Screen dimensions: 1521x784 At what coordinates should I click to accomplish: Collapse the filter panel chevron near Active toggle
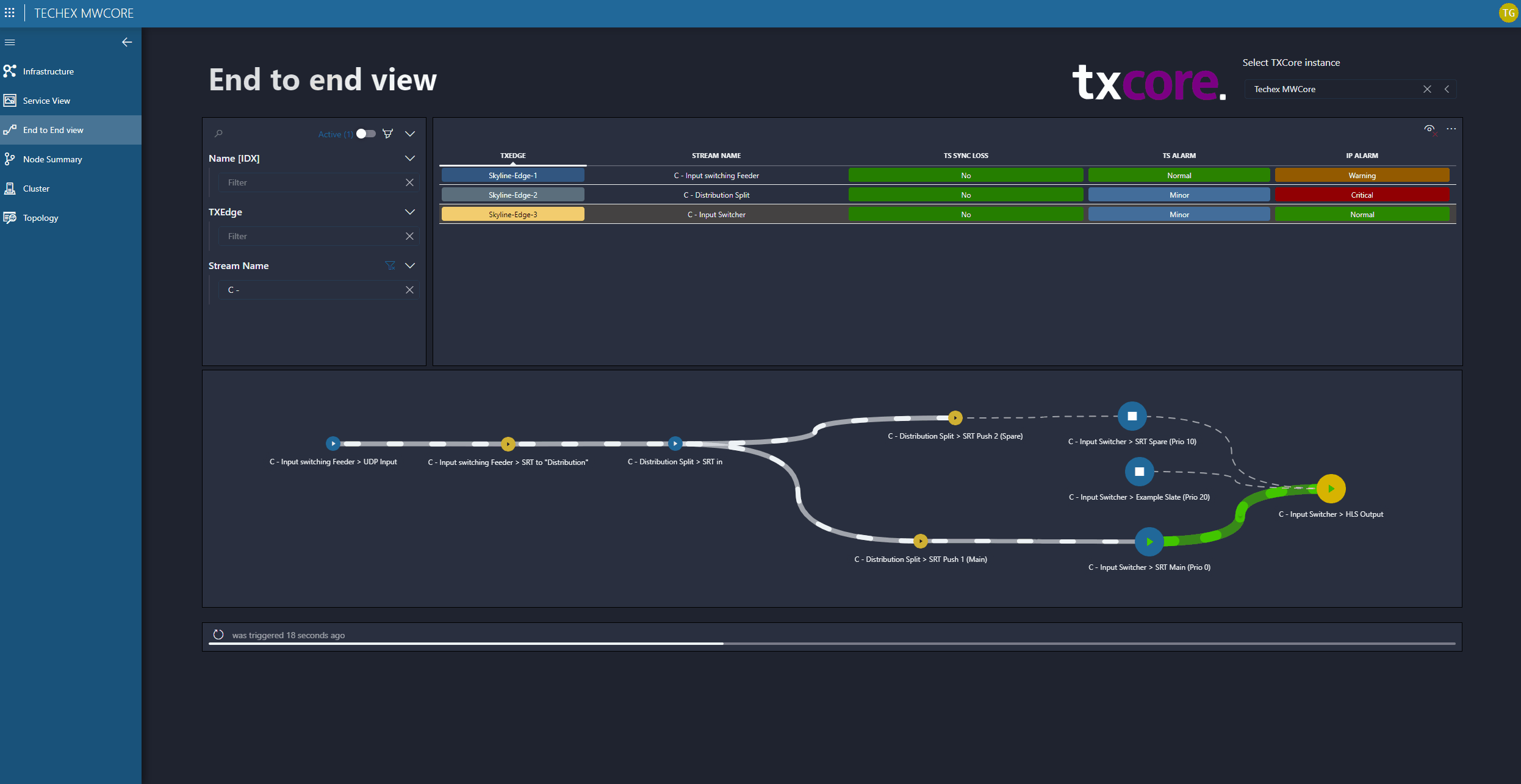point(410,134)
